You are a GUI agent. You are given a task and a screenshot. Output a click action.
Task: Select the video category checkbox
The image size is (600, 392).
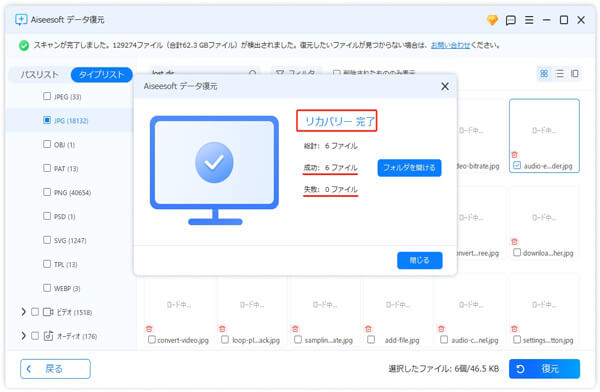click(35, 312)
